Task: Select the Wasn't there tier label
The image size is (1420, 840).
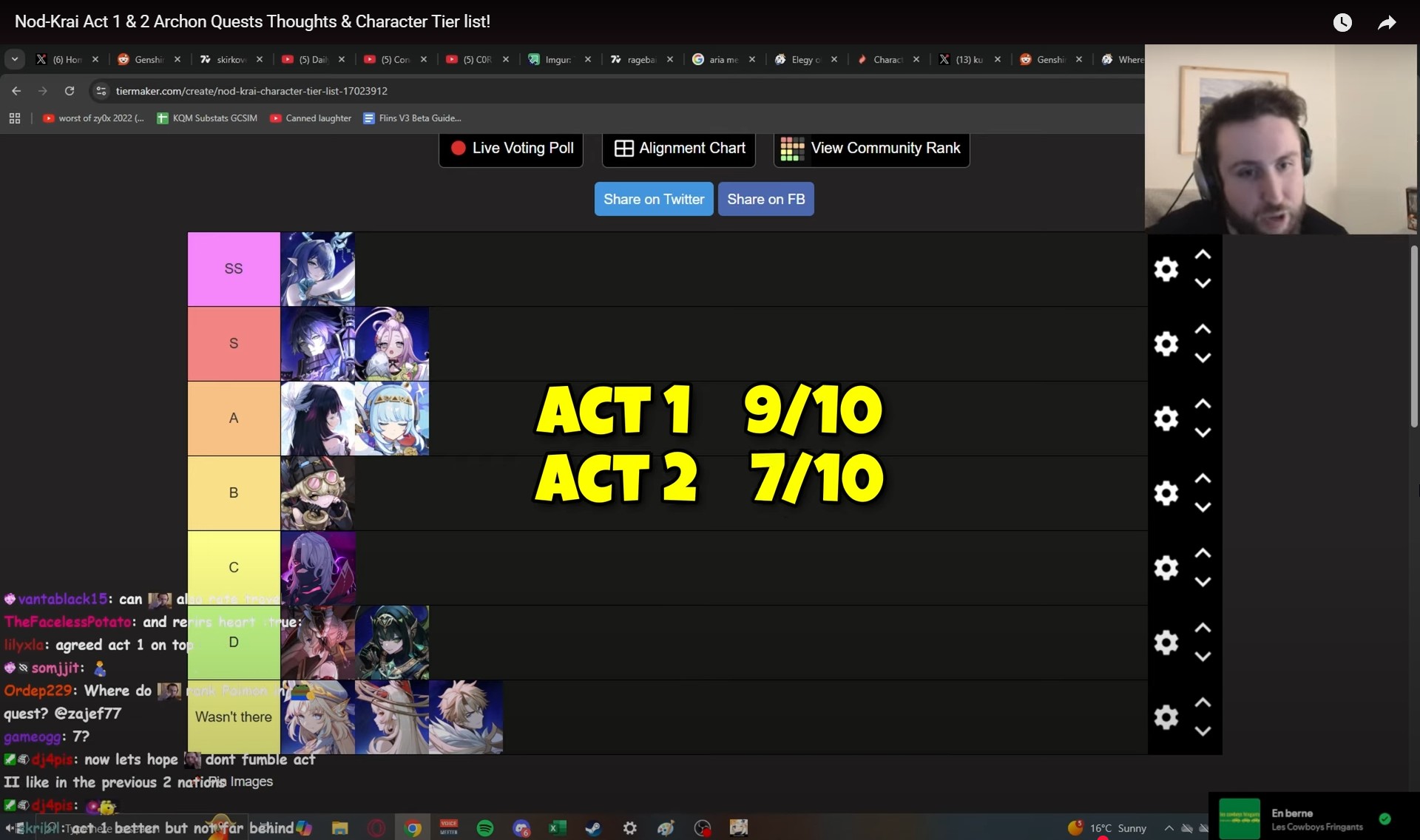Action: (234, 717)
